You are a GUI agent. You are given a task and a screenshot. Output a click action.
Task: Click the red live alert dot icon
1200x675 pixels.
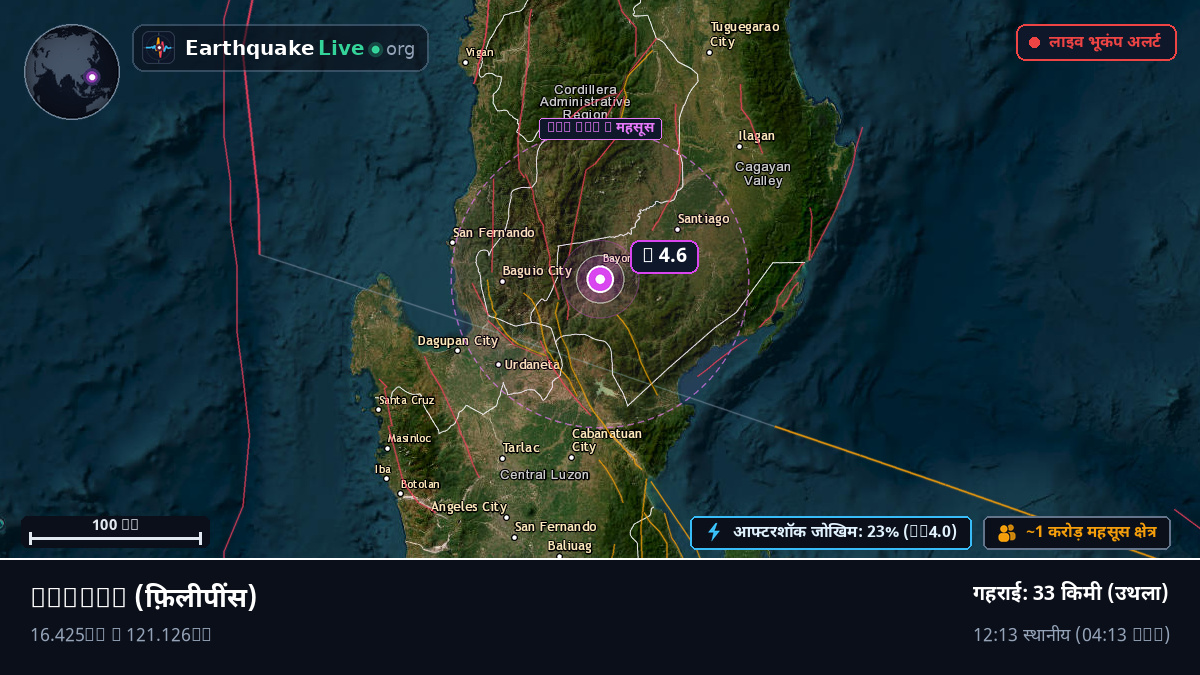tap(1035, 43)
